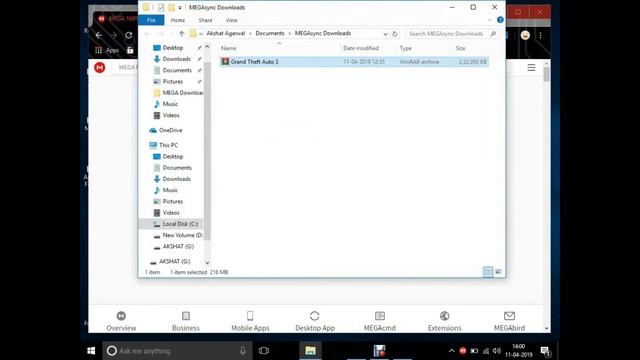Sort files by Name column header
This screenshot has height=360, width=640.
[229, 48]
